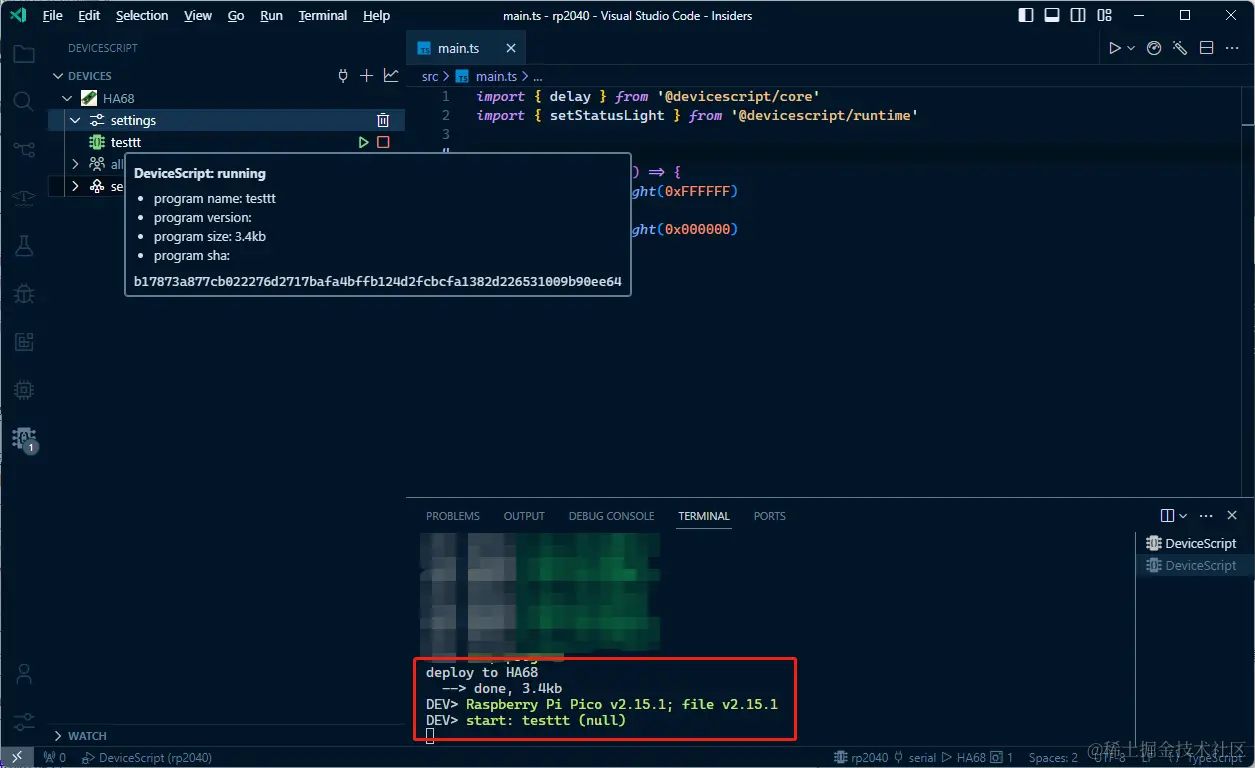The height and width of the screenshot is (768, 1255).
Task: Open the View menu
Action: pos(198,15)
